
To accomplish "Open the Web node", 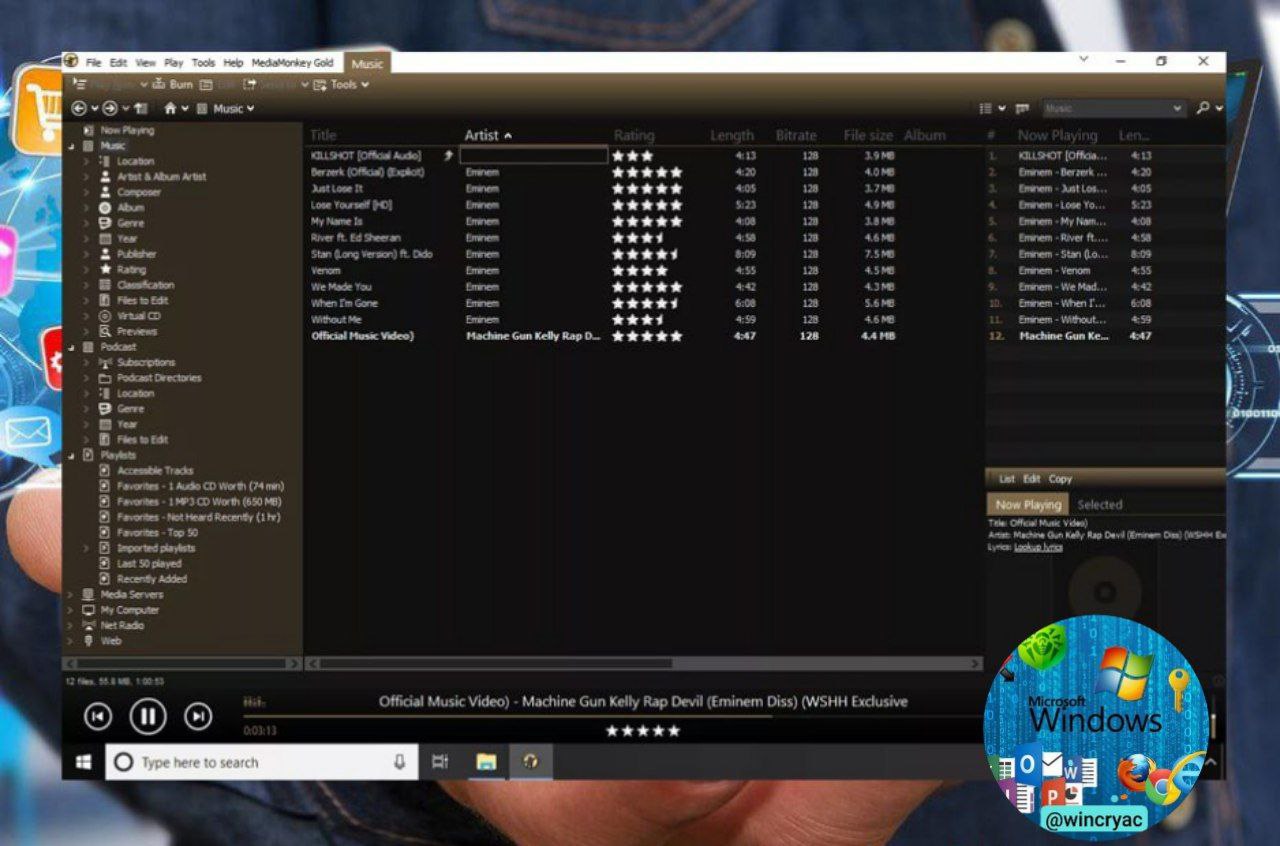I will click(110, 641).
